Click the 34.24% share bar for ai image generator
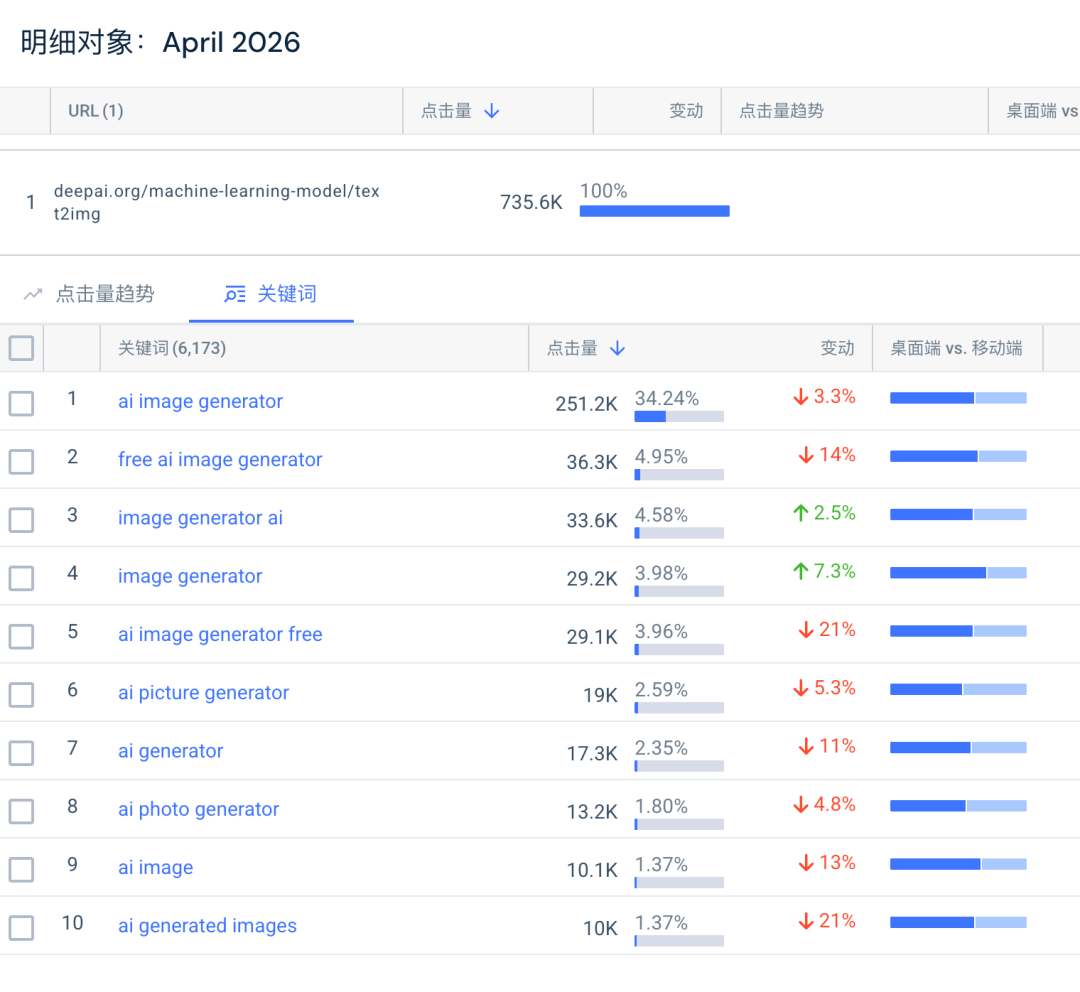 pos(679,416)
